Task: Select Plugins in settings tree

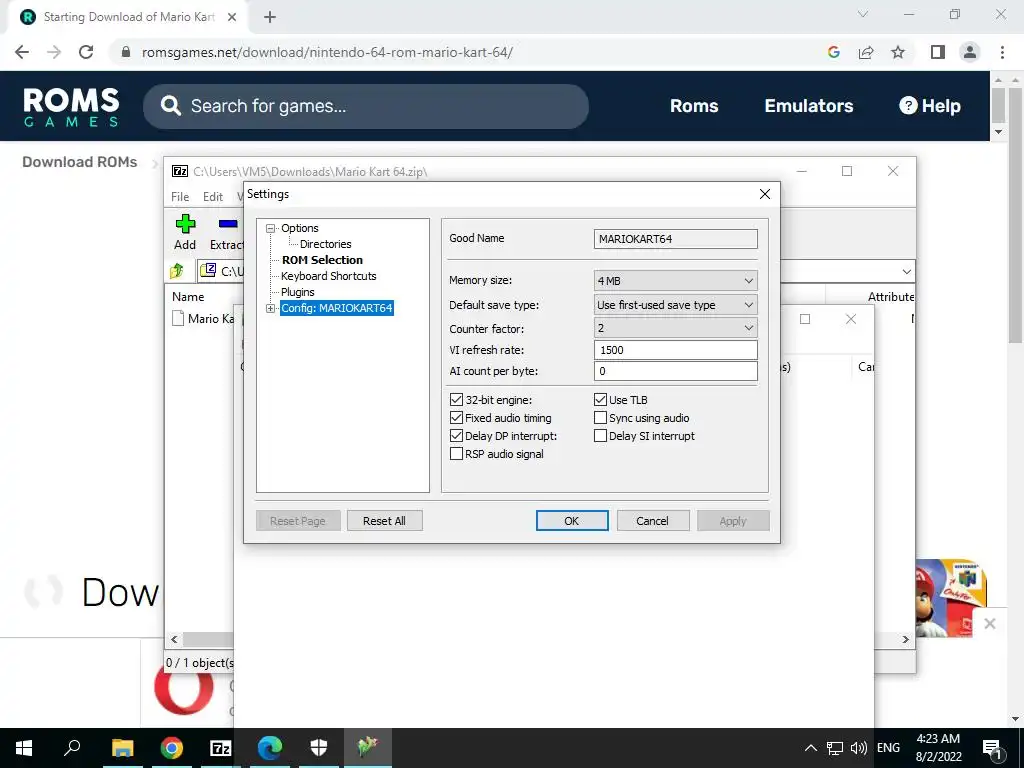Action: coord(297,292)
